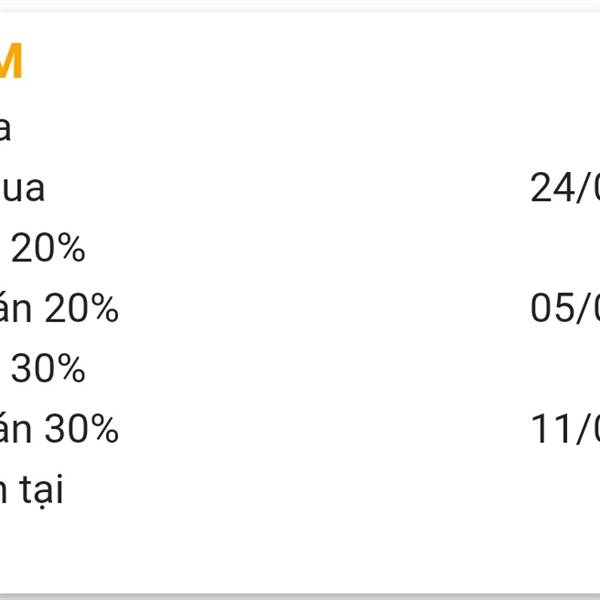Click the empty value cell of standalone 20% row
600x600 pixels.
pos(565,248)
